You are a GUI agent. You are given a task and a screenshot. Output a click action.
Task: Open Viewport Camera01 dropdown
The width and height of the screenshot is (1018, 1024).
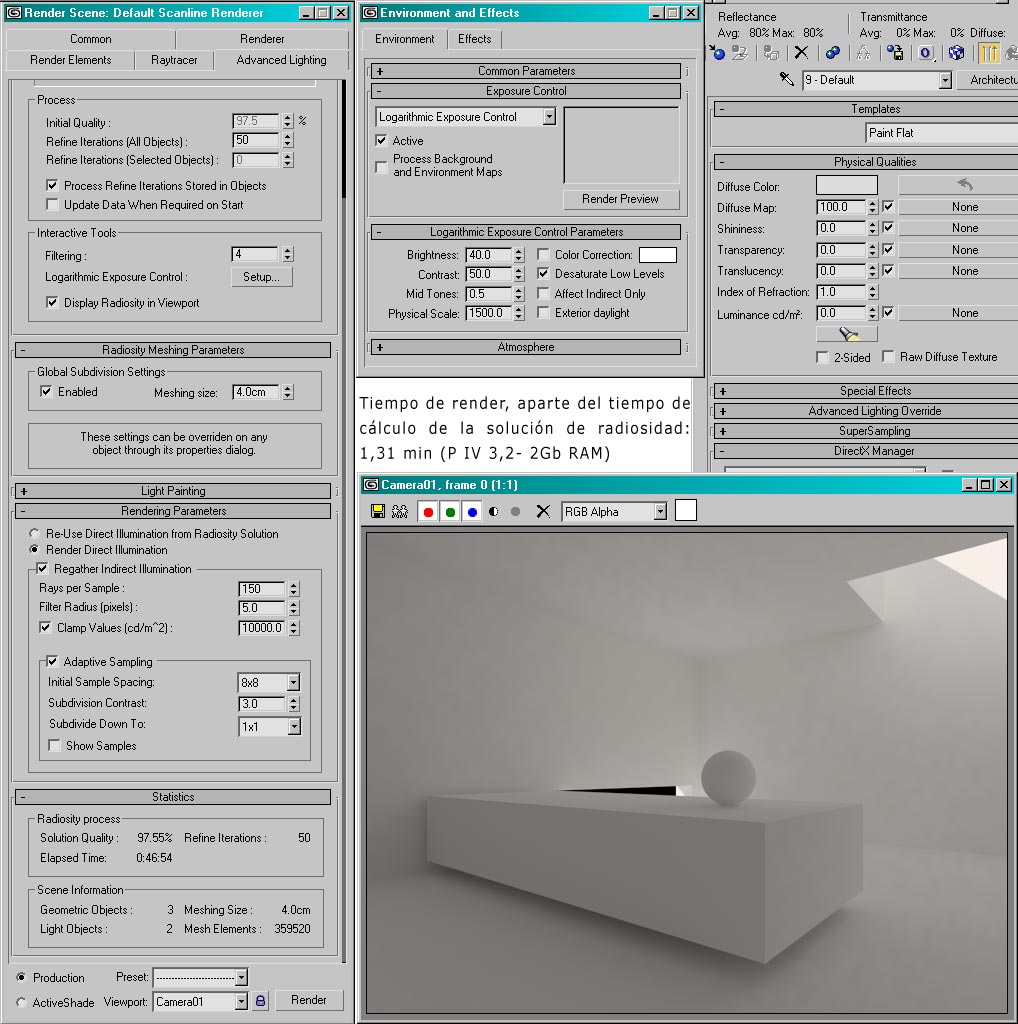pyautogui.click(x=242, y=1001)
